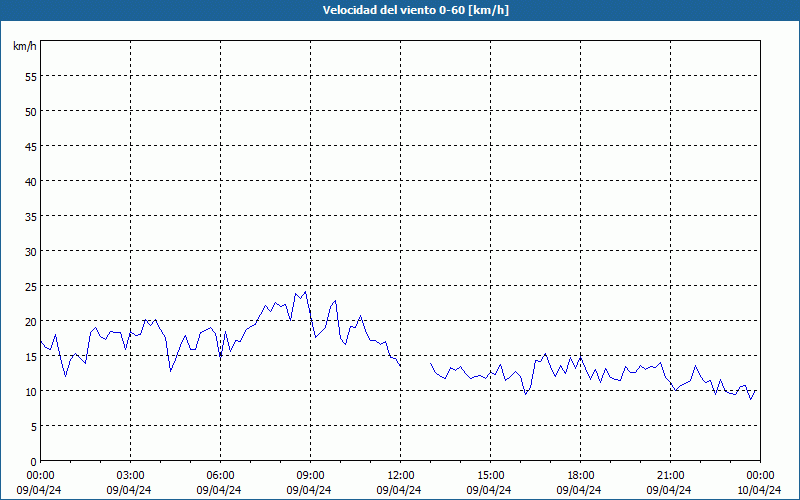Click the 'km/h' axis unit label
Image resolution: width=800 pixels, height=500 pixels.
pyautogui.click(x=25, y=46)
